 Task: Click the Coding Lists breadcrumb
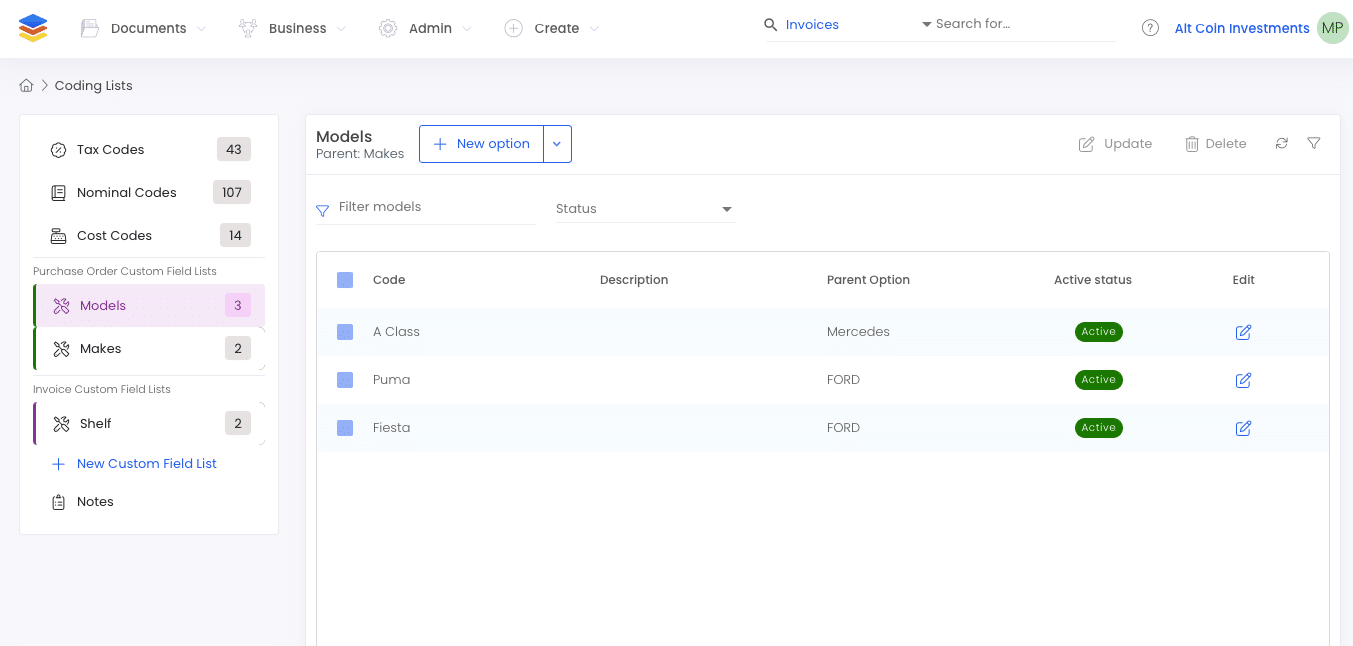(x=93, y=86)
